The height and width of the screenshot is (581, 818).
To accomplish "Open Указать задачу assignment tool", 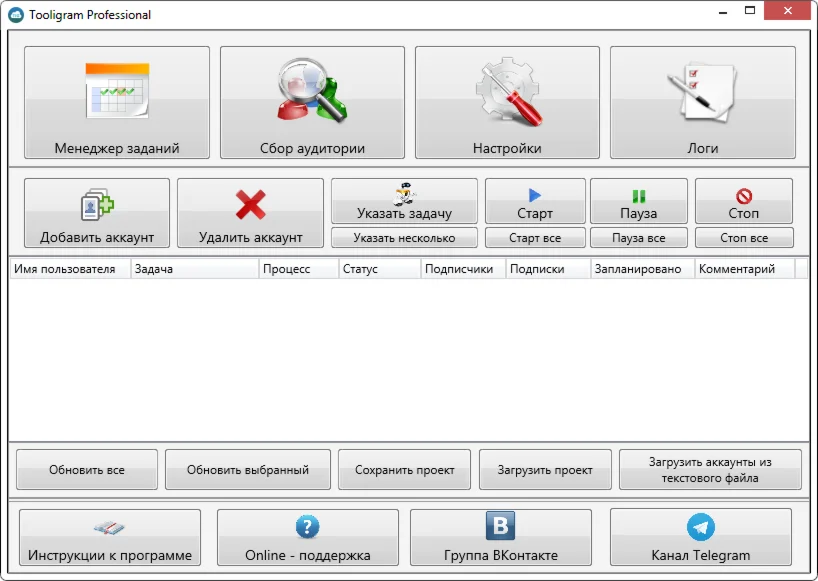I will pyautogui.click(x=404, y=200).
